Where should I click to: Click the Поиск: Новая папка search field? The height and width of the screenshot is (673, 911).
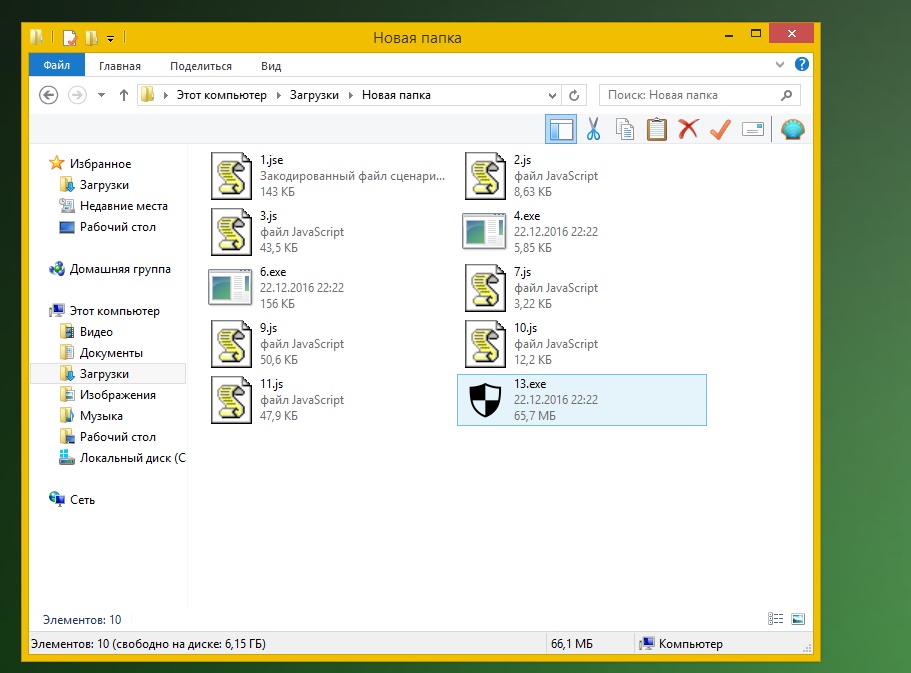pyautogui.click(x=688, y=95)
